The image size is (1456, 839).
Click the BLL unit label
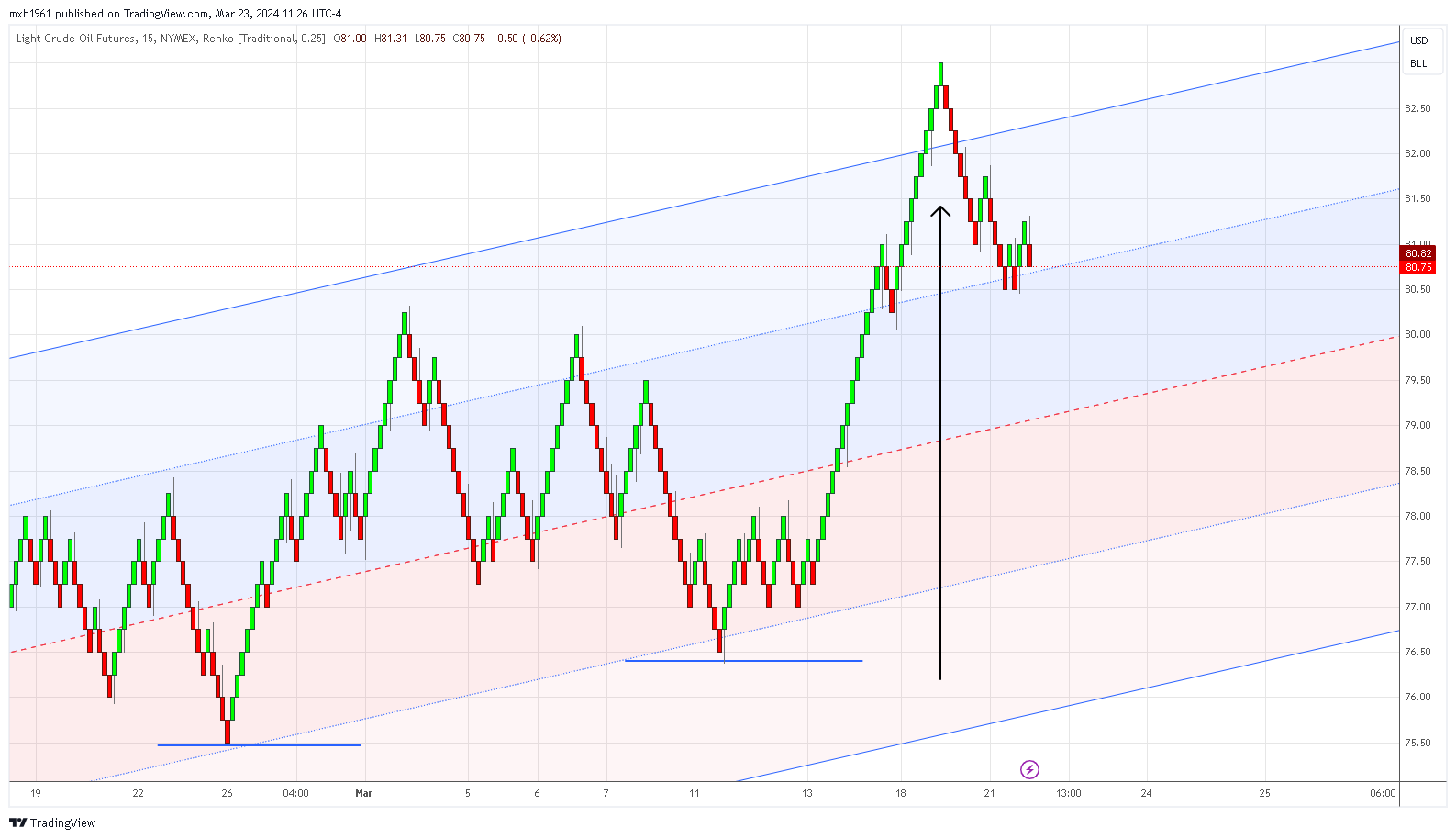click(1418, 63)
